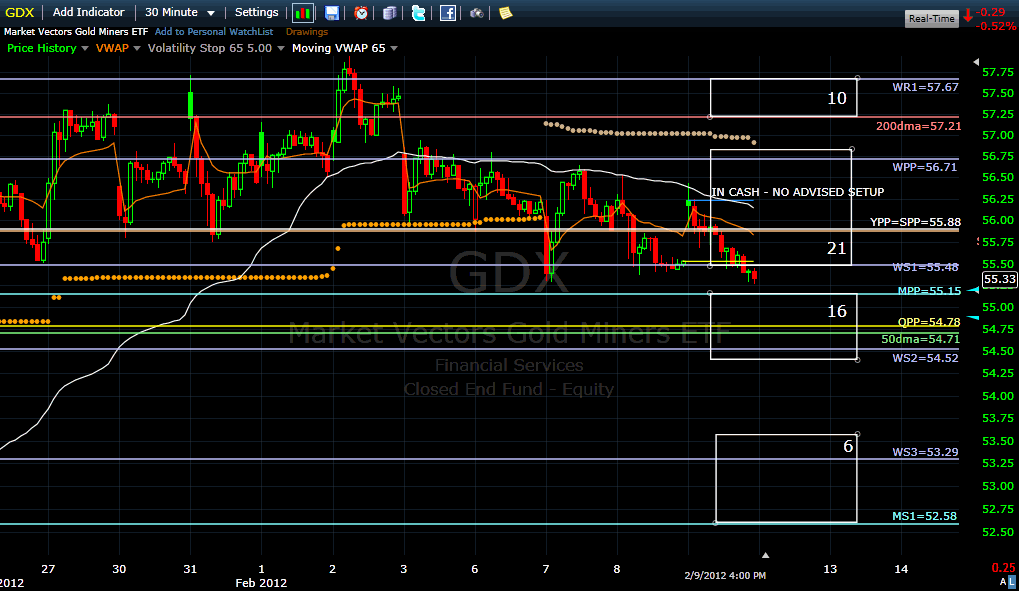Click the cyan arrow marker near MPP level
Viewport: 1019px width, 591px height.
click(974, 290)
